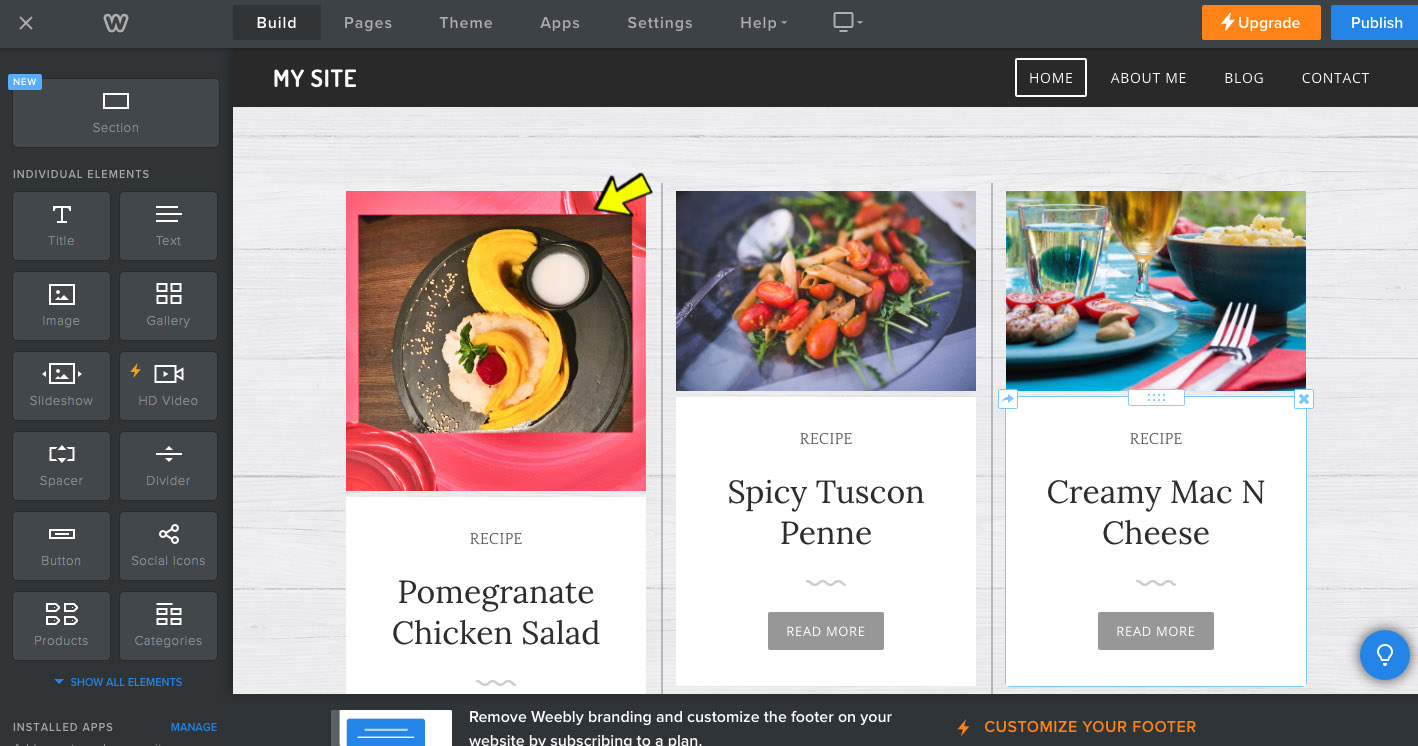Choose the Button element
Viewport: 1418px width, 746px height.
tap(61, 546)
